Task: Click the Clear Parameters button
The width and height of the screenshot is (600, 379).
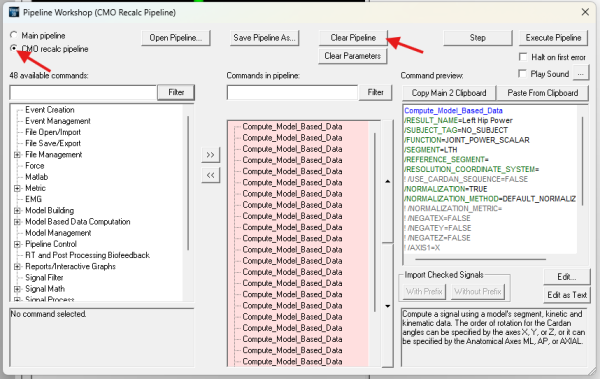Action: (x=353, y=56)
